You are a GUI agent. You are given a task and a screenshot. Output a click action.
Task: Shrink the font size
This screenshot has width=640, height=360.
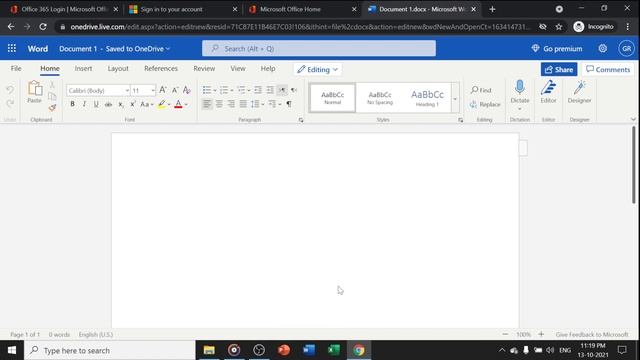(175, 90)
